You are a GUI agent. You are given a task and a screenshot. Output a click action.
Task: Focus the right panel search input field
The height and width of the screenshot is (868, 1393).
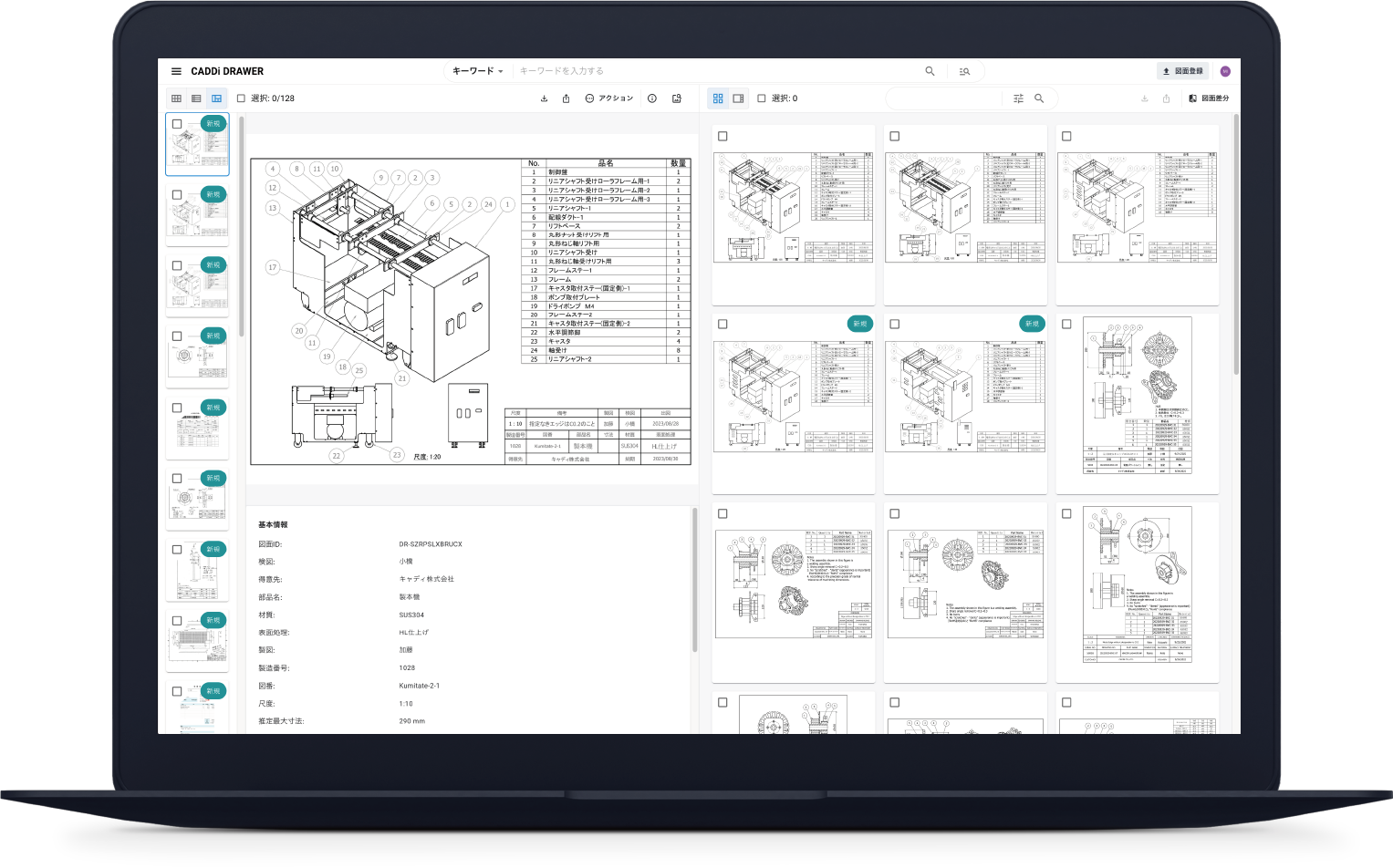[x=946, y=98]
